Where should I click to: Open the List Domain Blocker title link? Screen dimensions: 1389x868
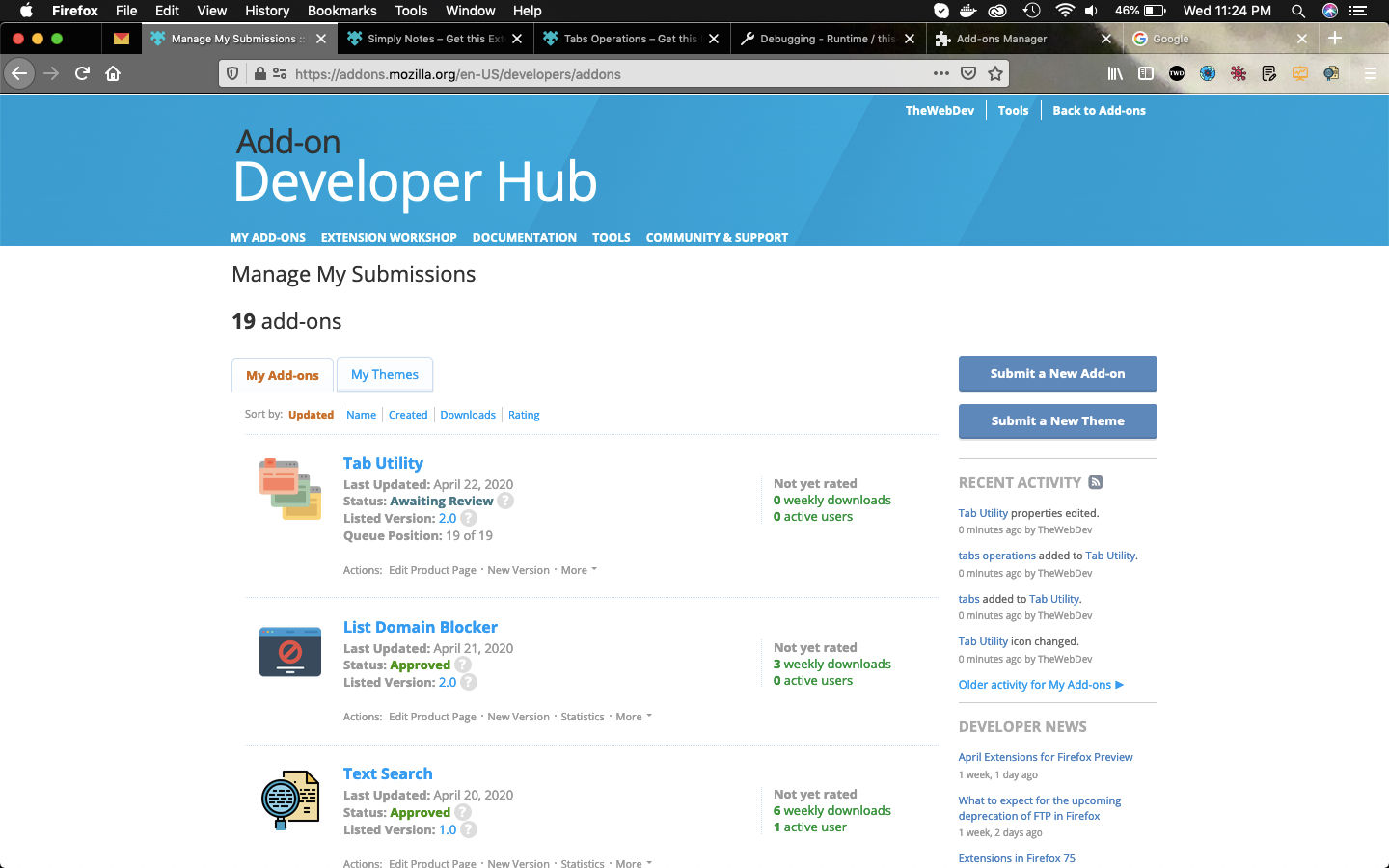coord(421,627)
